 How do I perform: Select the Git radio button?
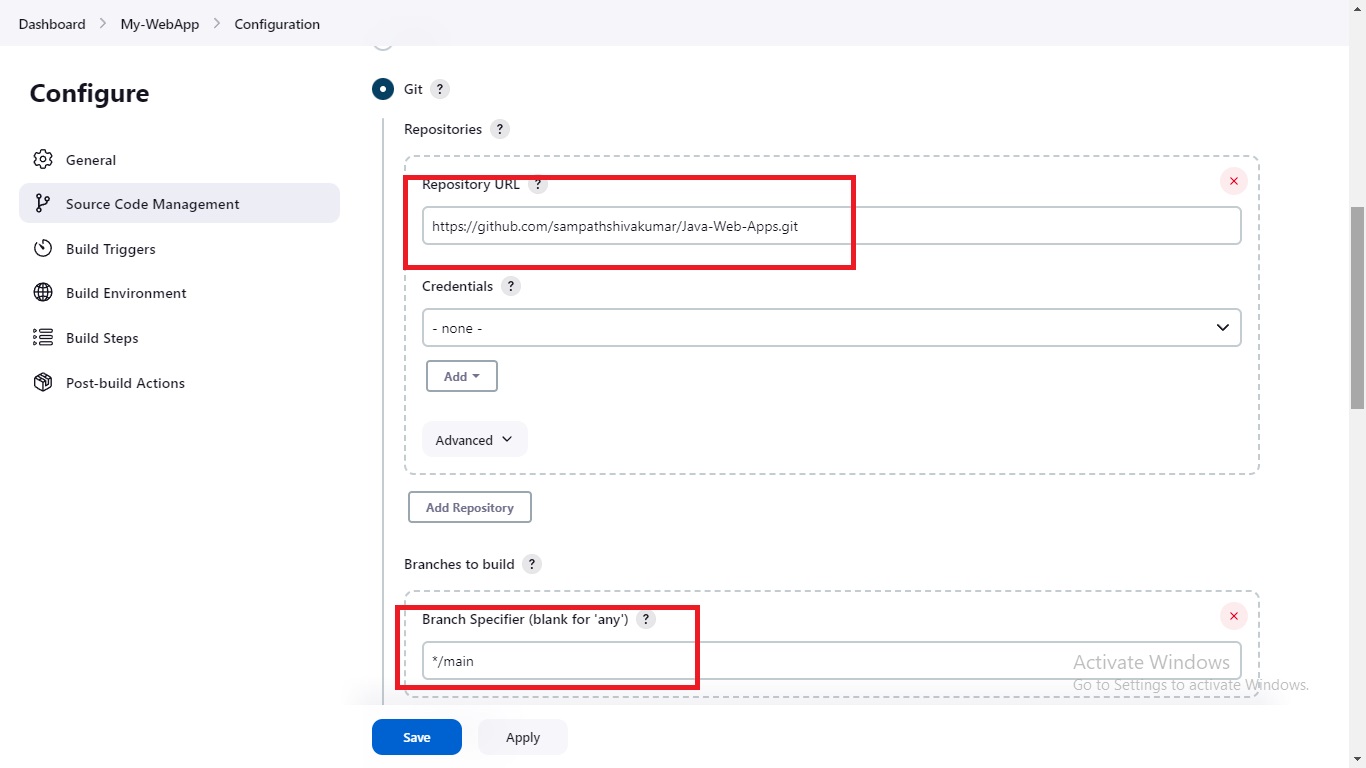click(383, 89)
